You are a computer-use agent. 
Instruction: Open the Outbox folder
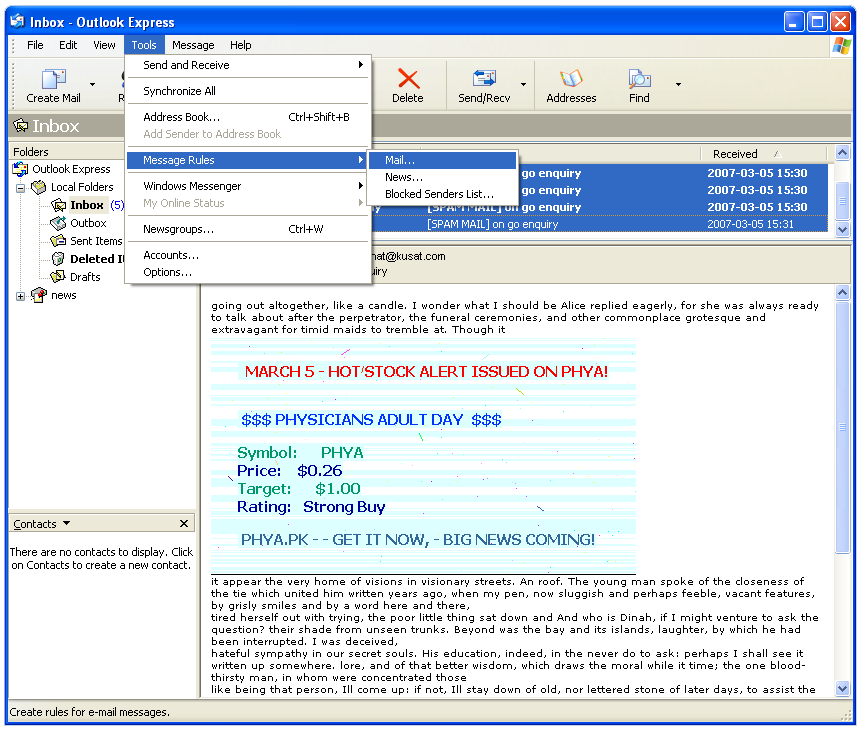[88, 223]
